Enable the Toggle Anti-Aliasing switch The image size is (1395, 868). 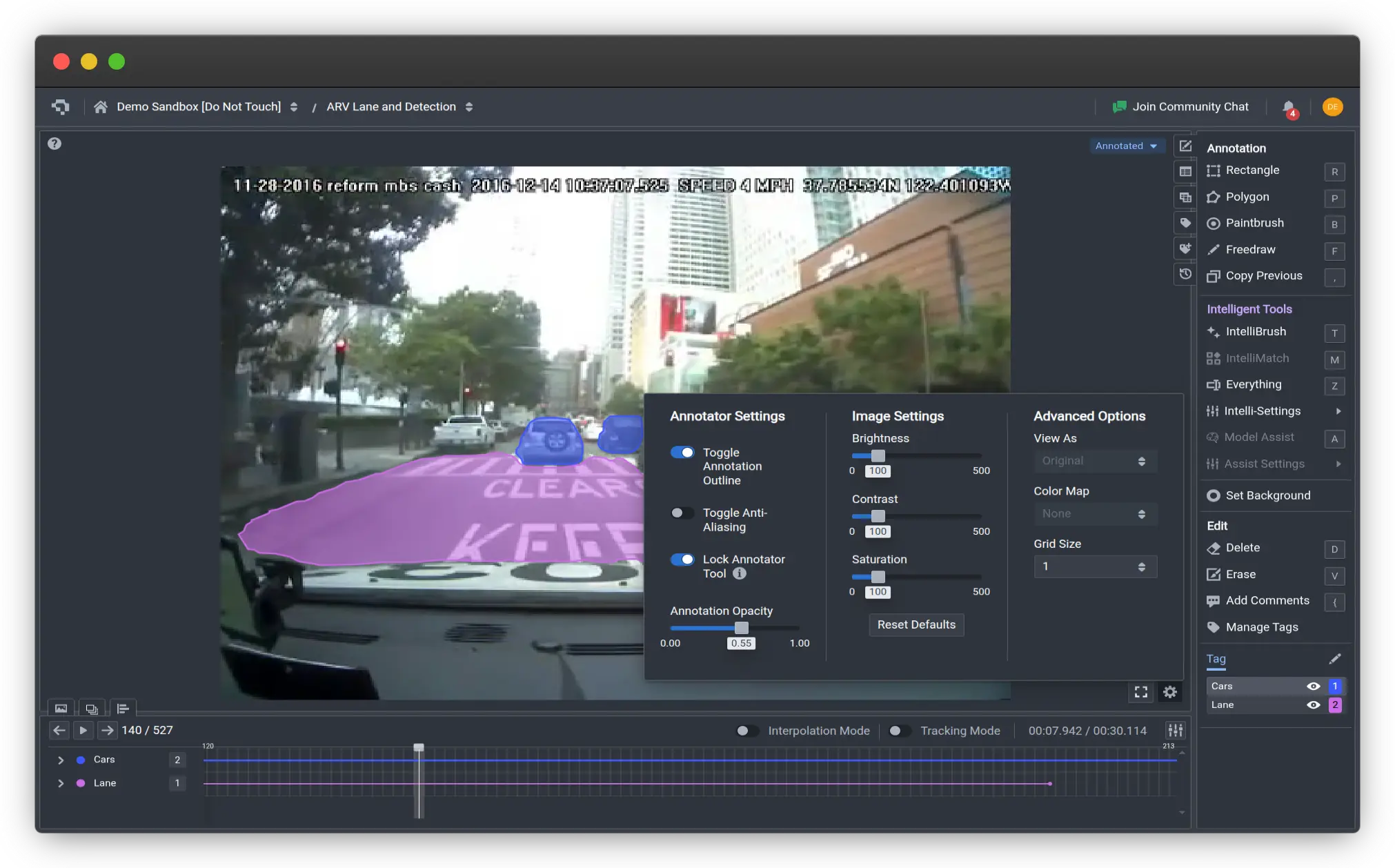pos(682,513)
